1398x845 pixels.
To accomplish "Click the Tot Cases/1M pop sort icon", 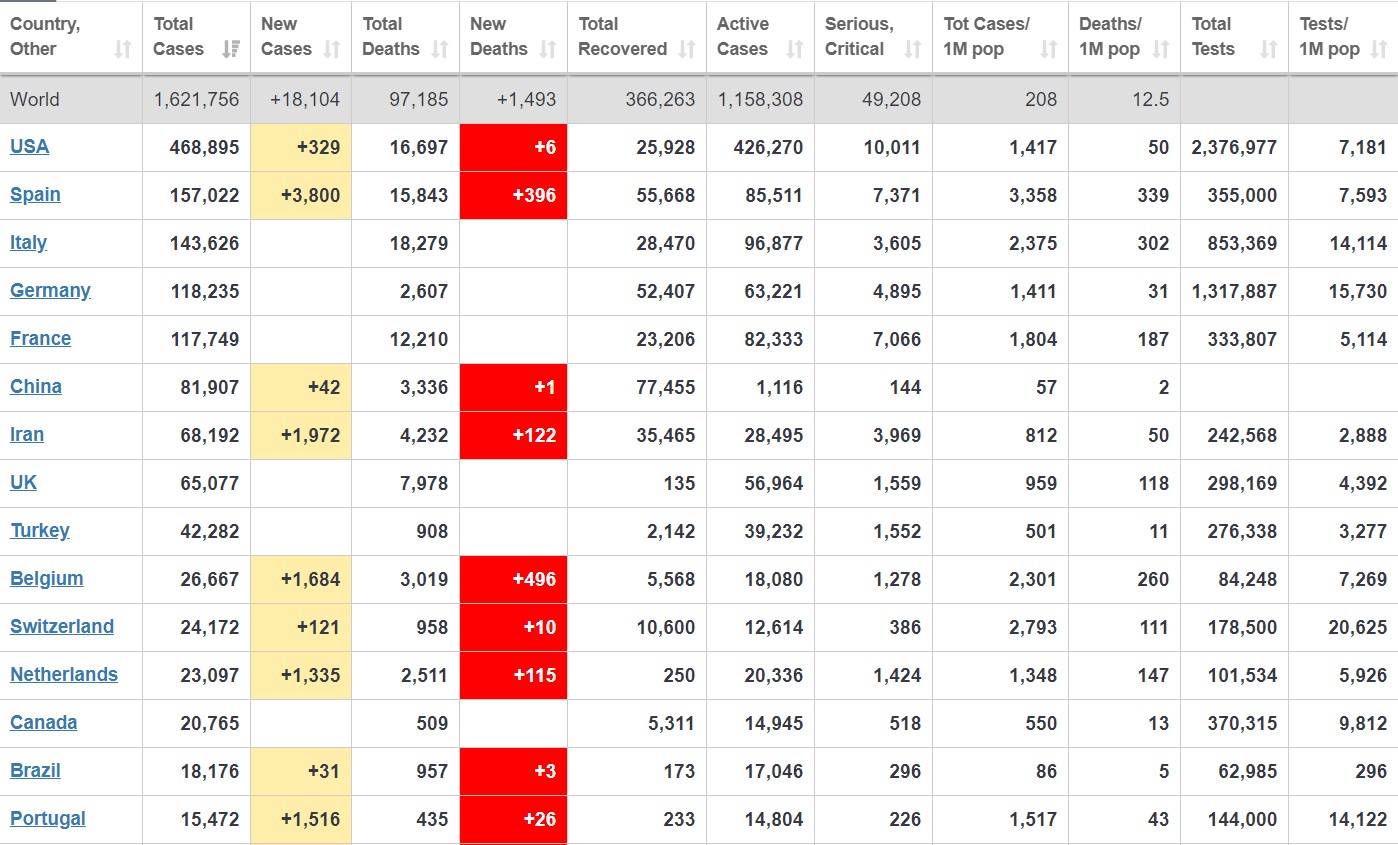I will click(1048, 49).
